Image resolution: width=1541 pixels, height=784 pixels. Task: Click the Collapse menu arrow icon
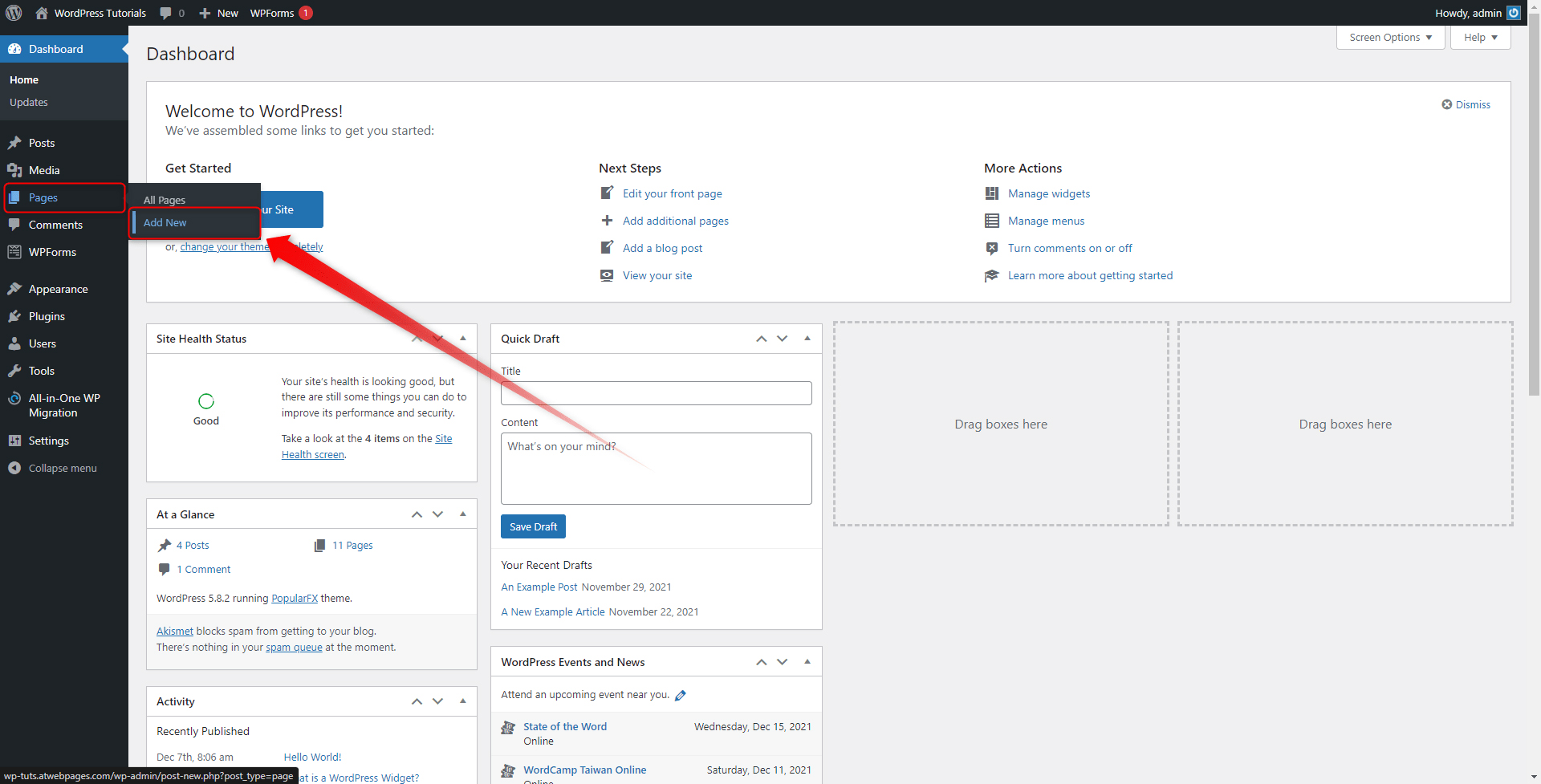coord(14,468)
